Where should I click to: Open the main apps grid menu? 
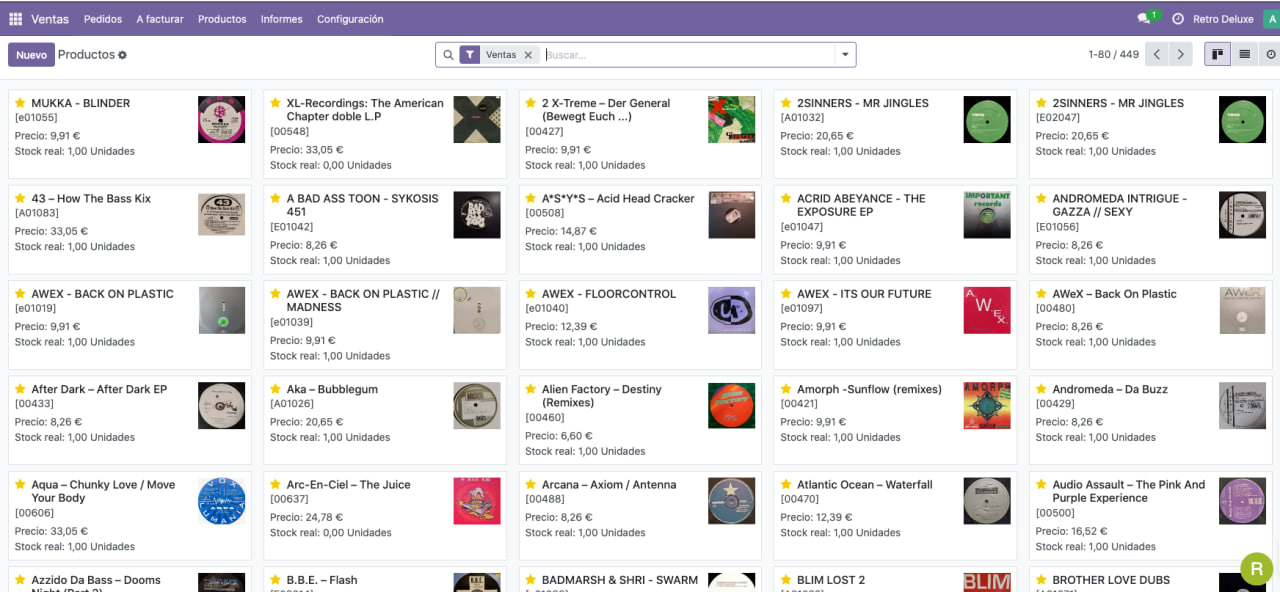pyautogui.click(x=15, y=19)
